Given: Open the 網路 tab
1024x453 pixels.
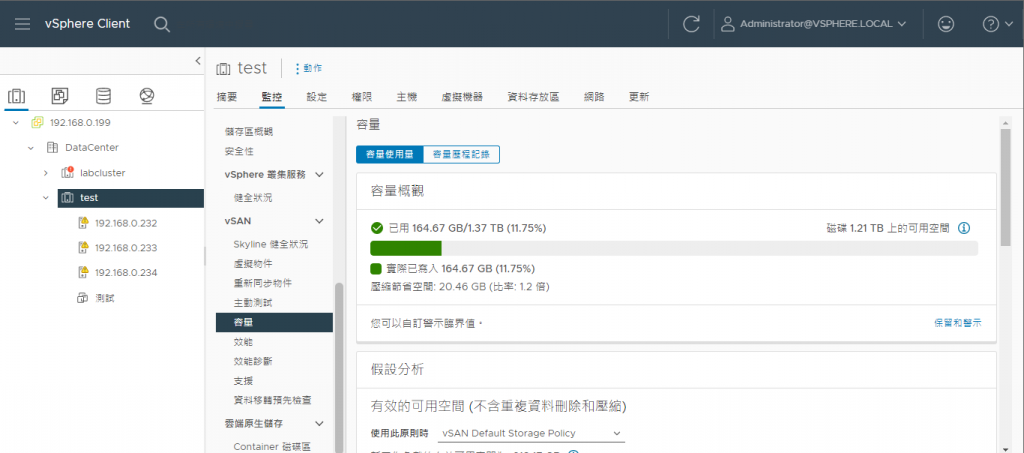Looking at the screenshot, I should point(594,97).
